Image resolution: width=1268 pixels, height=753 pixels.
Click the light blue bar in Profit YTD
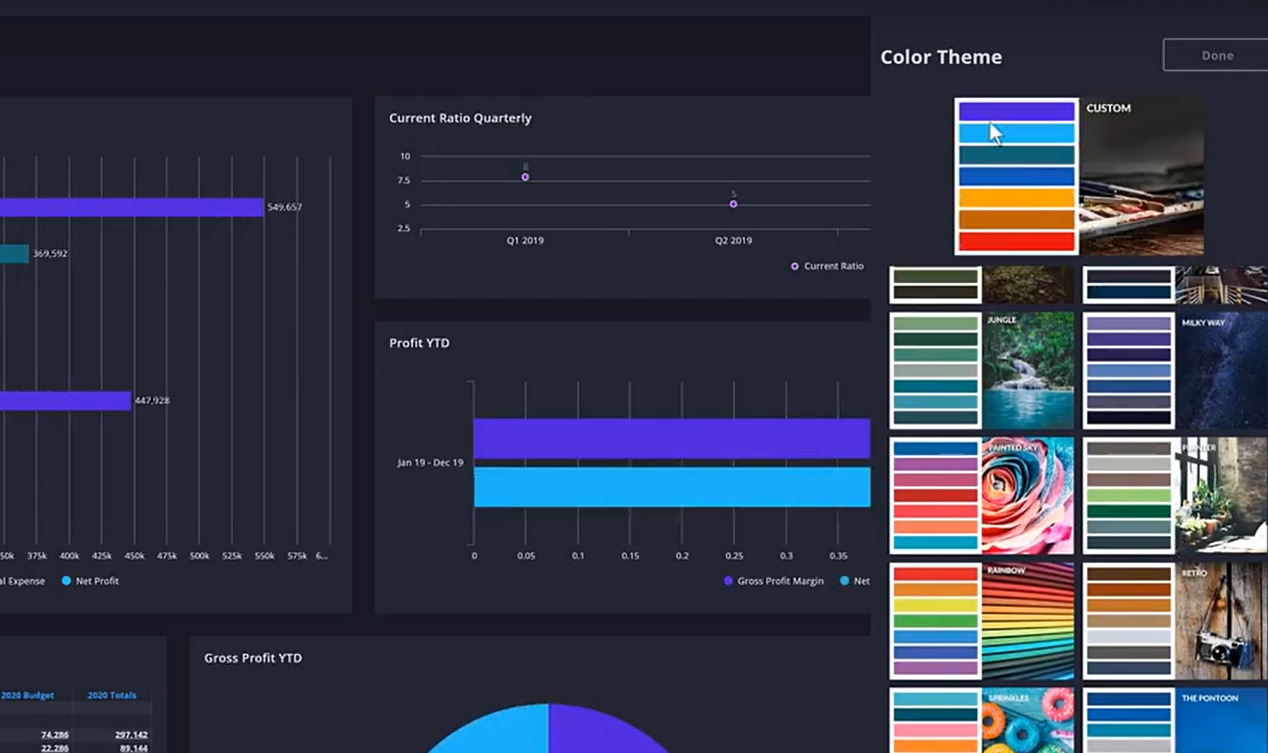[x=671, y=487]
